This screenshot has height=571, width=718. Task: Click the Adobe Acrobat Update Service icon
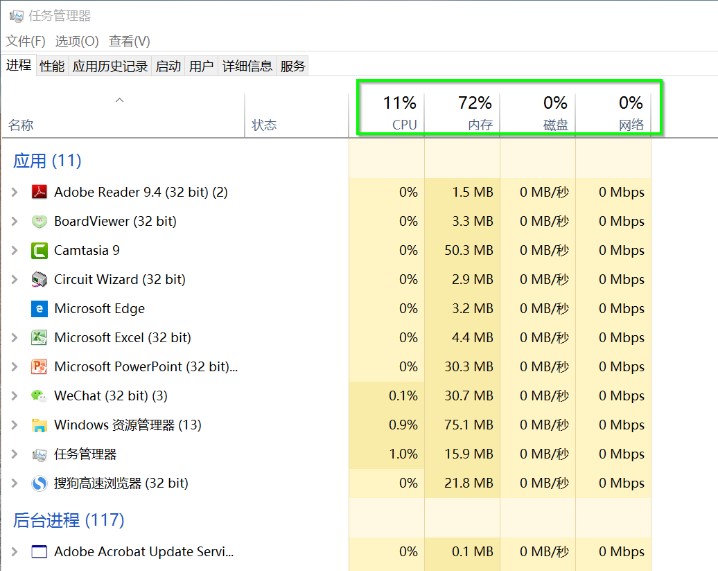(x=39, y=551)
